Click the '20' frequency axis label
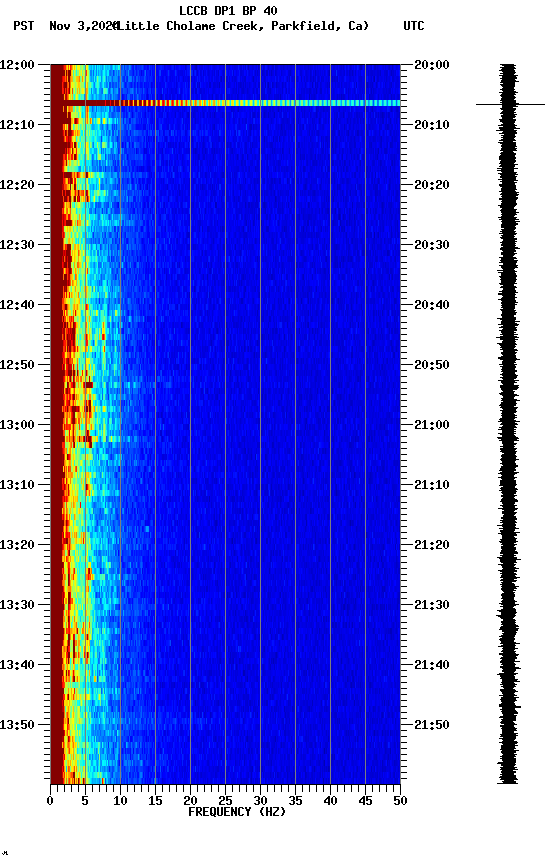Viewport: 552px width, 864px height. tap(190, 801)
